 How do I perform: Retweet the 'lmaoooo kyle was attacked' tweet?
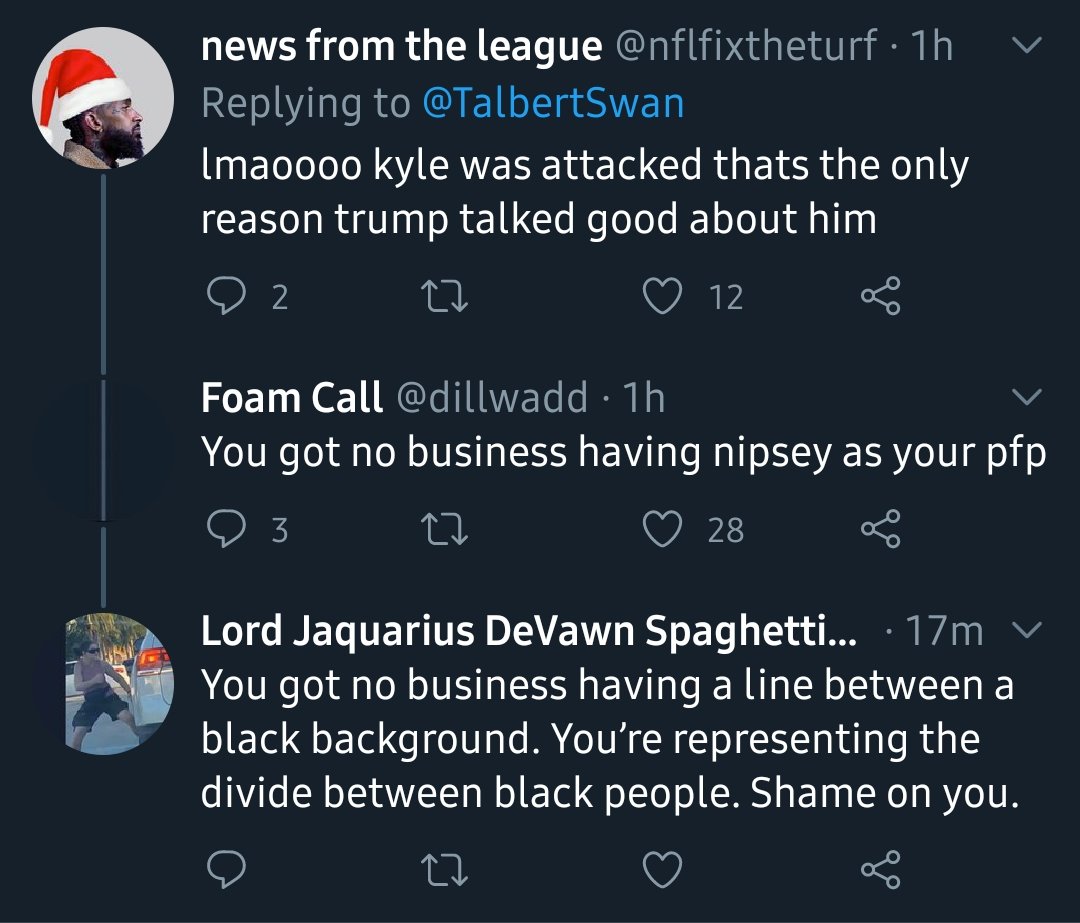[444, 296]
